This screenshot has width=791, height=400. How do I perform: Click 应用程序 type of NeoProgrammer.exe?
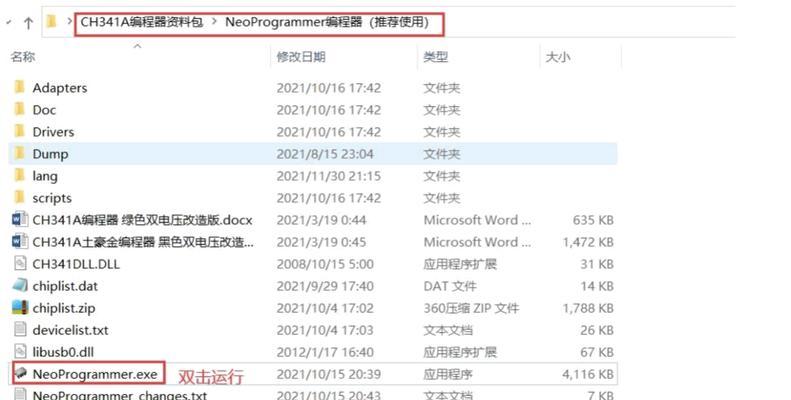pyautogui.click(x=448, y=374)
